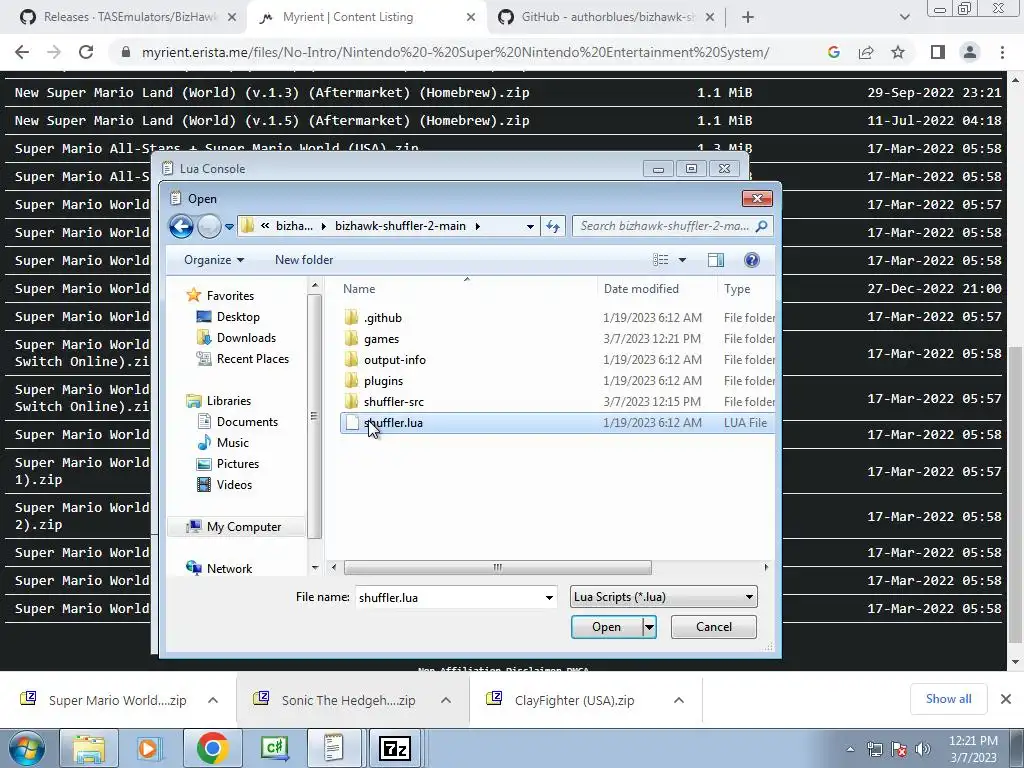Click the help question mark icon
Screen dimensions: 1024x768
[752, 260]
